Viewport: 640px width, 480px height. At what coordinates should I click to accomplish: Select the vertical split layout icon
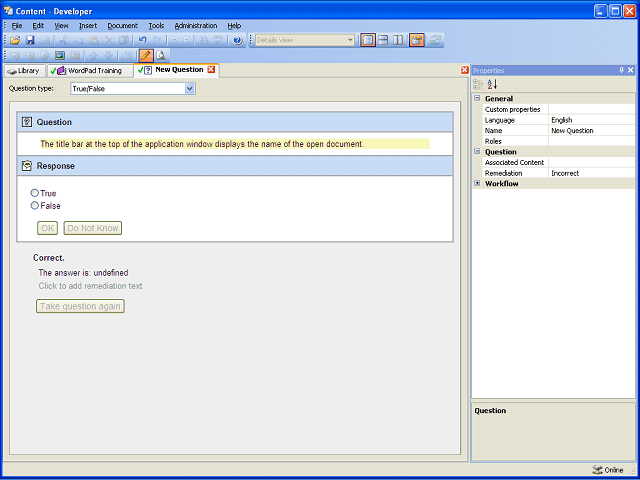(398, 40)
